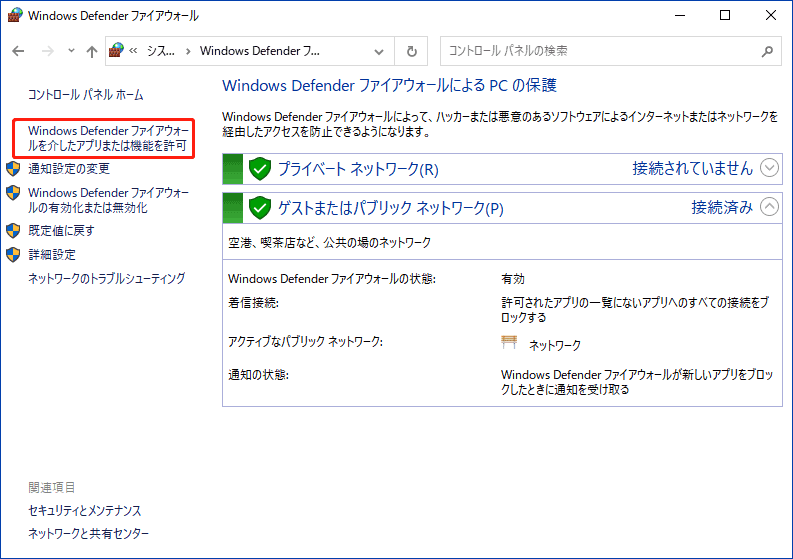Open 詳細設定 link
Viewport: 793px width, 559px height.
coord(52,254)
